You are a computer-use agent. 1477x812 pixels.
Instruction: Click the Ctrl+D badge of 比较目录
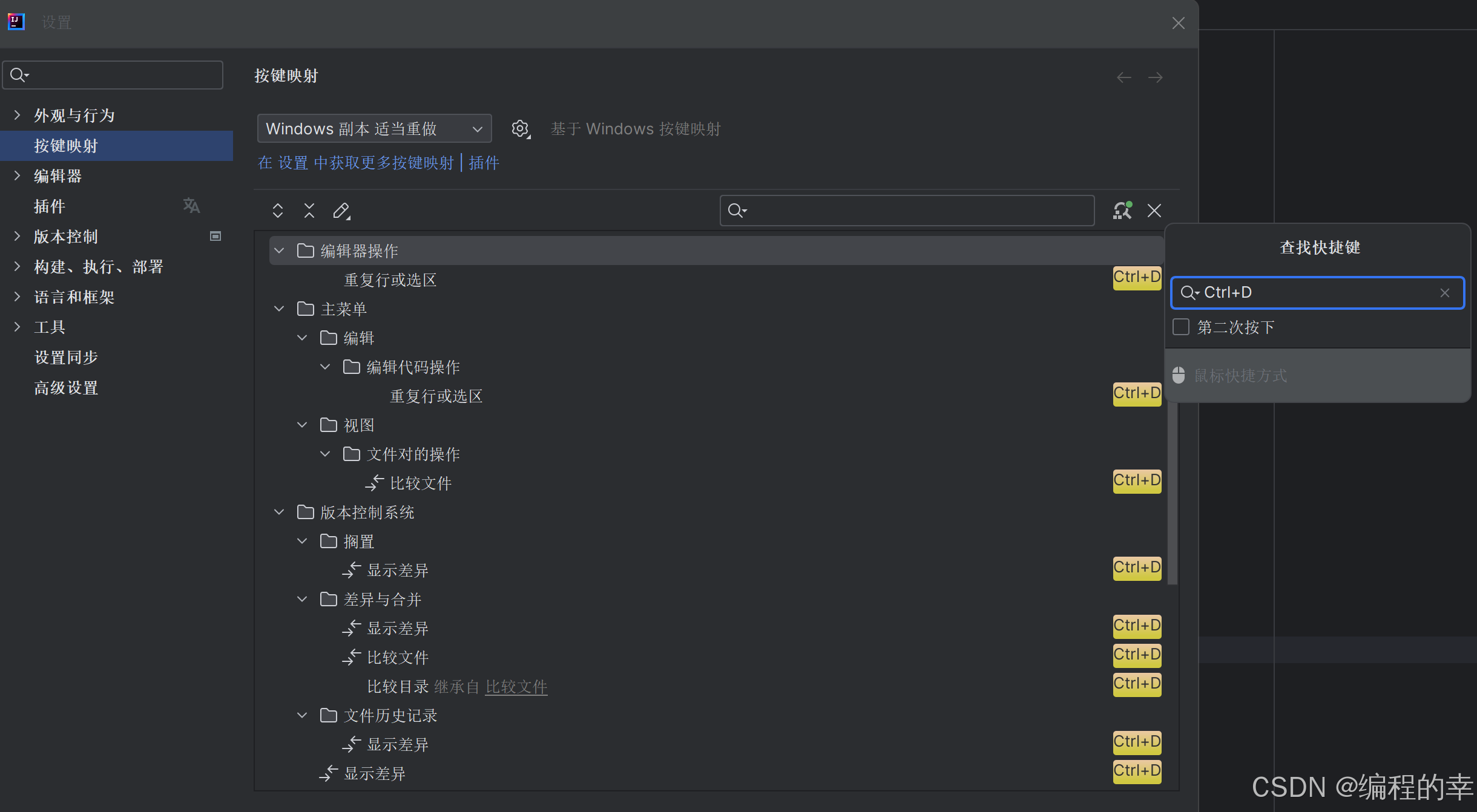1137,684
